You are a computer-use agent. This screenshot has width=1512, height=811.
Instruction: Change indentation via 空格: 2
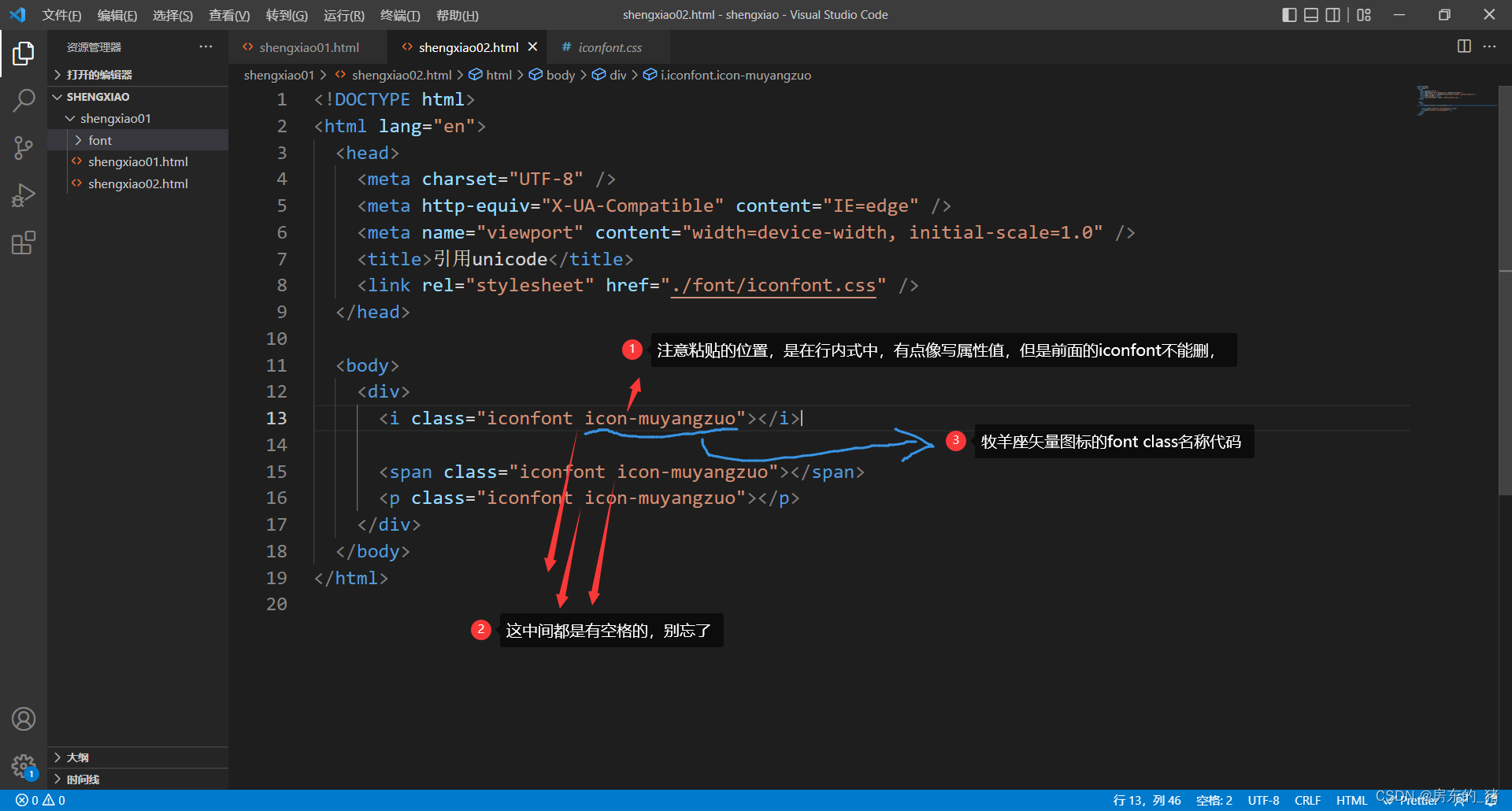pos(1214,800)
